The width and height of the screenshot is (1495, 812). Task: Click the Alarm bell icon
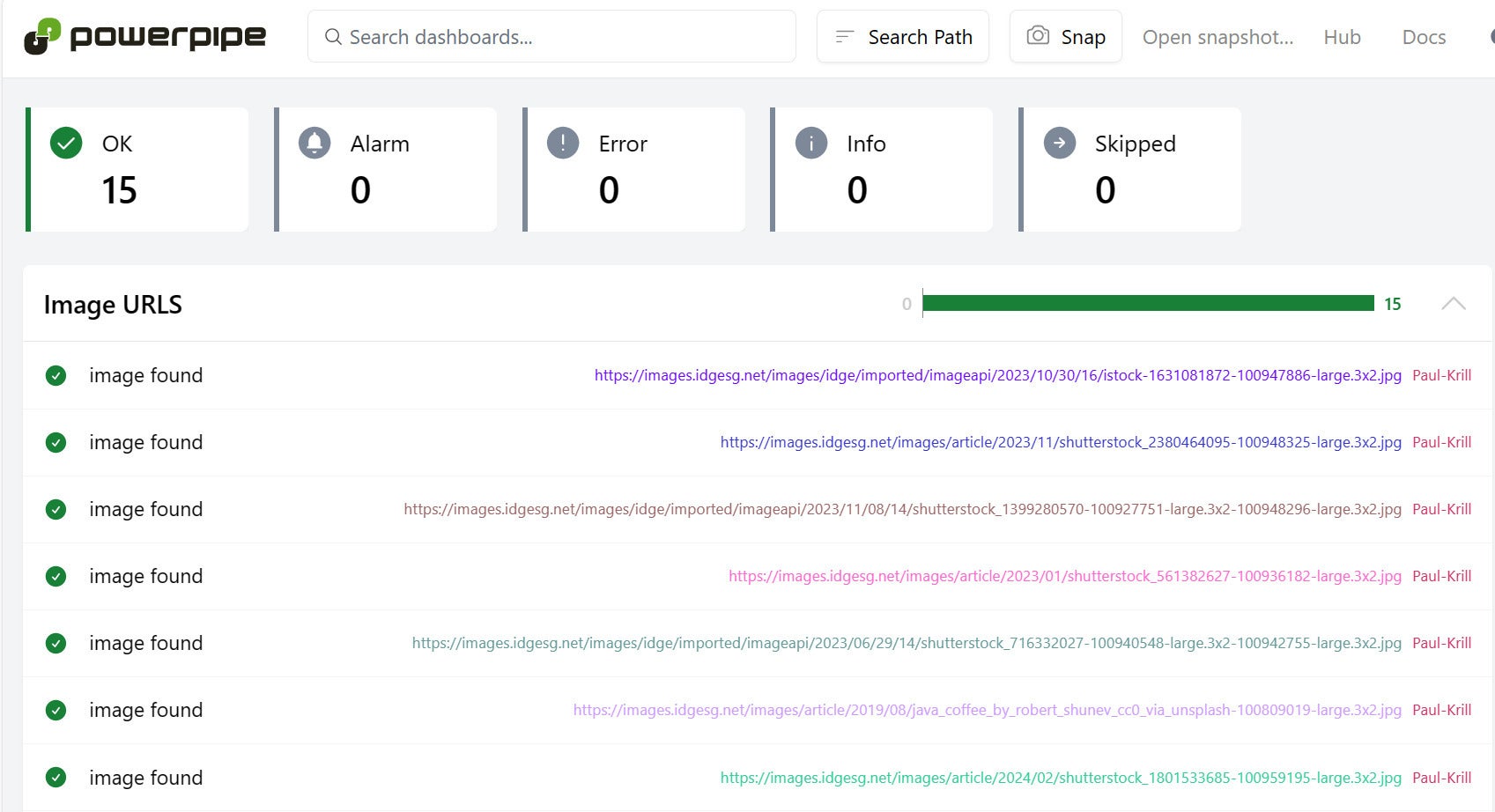[315, 143]
